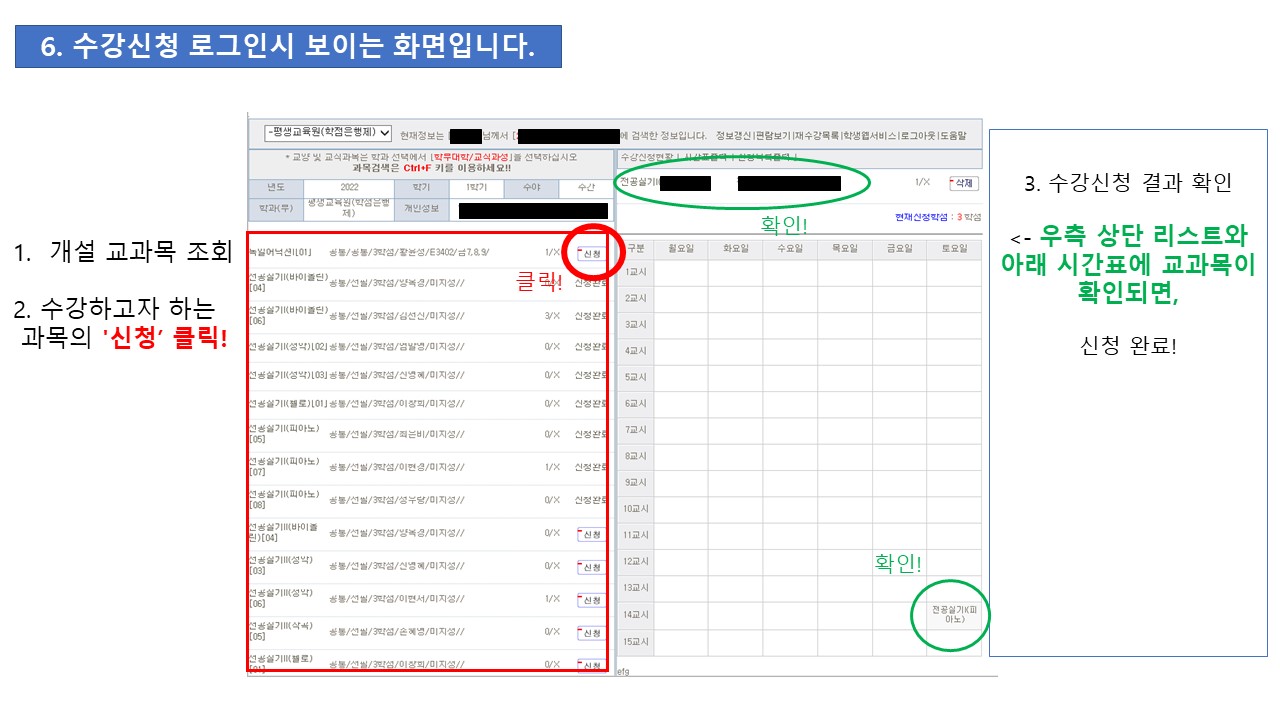This screenshot has height=720, width=1280.
Task: Click the 목요일 column header
Action: pyautogui.click(x=844, y=248)
